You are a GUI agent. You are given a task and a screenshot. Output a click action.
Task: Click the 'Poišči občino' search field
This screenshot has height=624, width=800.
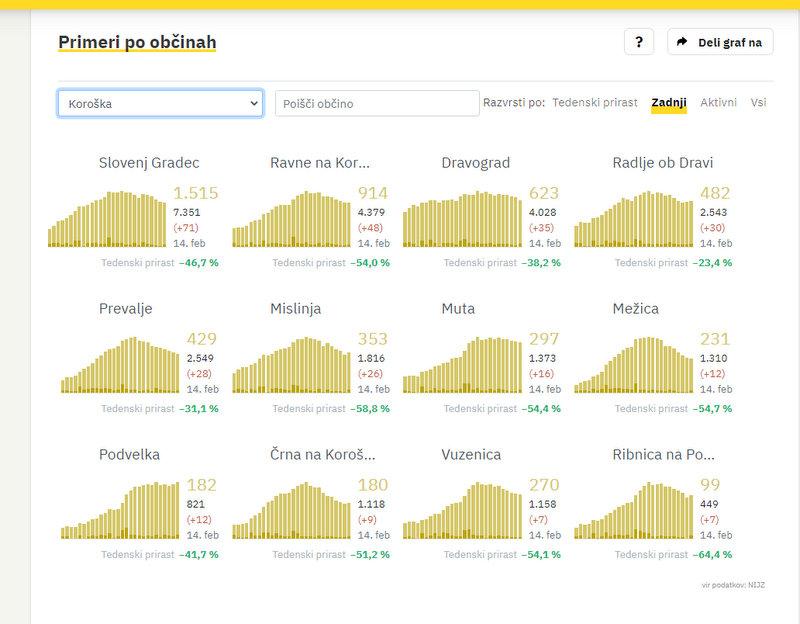click(x=377, y=103)
